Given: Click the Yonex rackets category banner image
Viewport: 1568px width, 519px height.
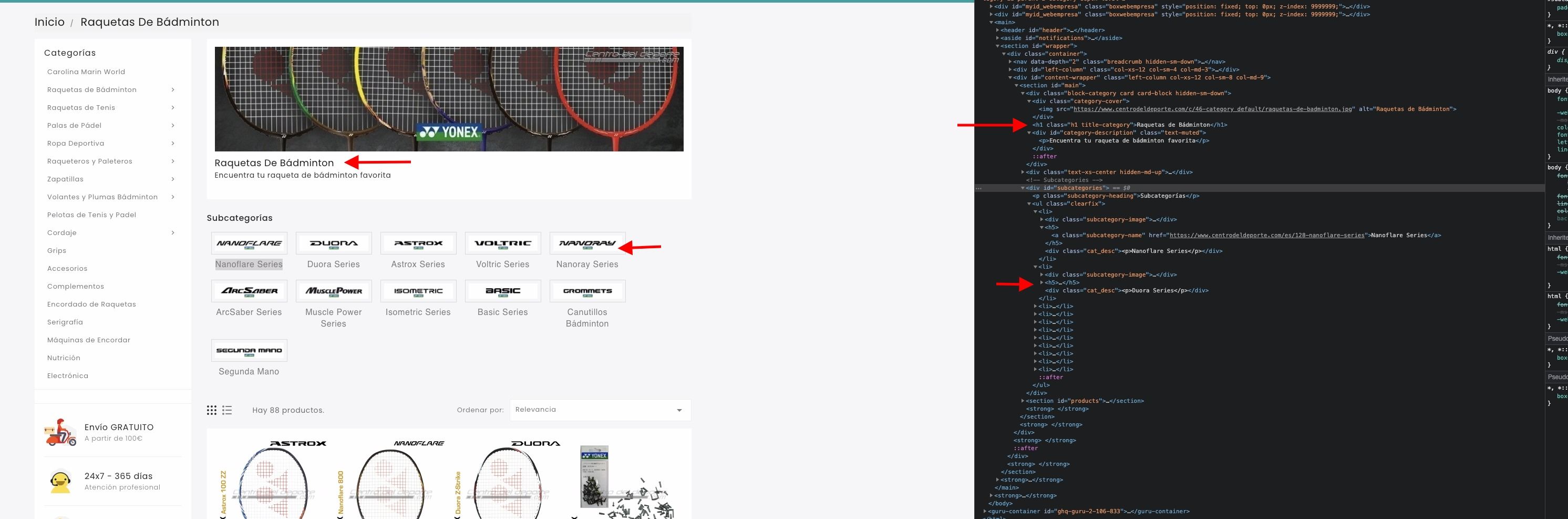Looking at the screenshot, I should pos(449,99).
